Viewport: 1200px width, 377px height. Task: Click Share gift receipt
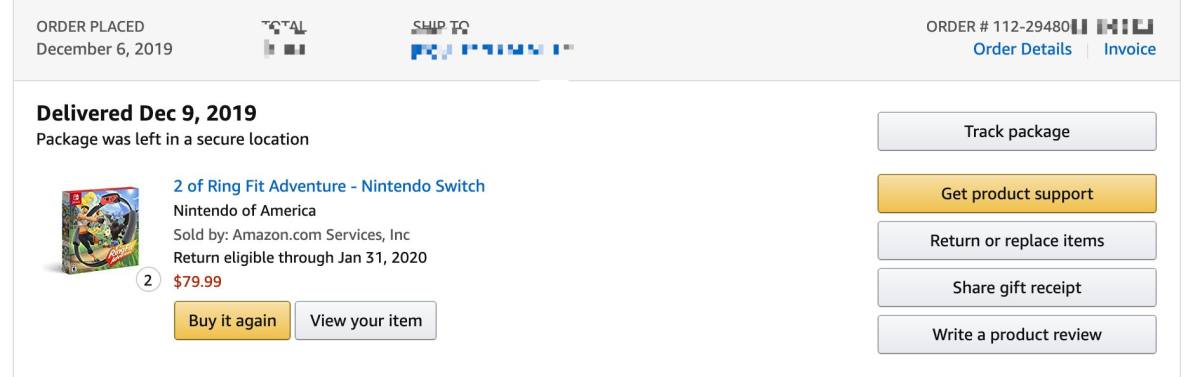(1016, 287)
